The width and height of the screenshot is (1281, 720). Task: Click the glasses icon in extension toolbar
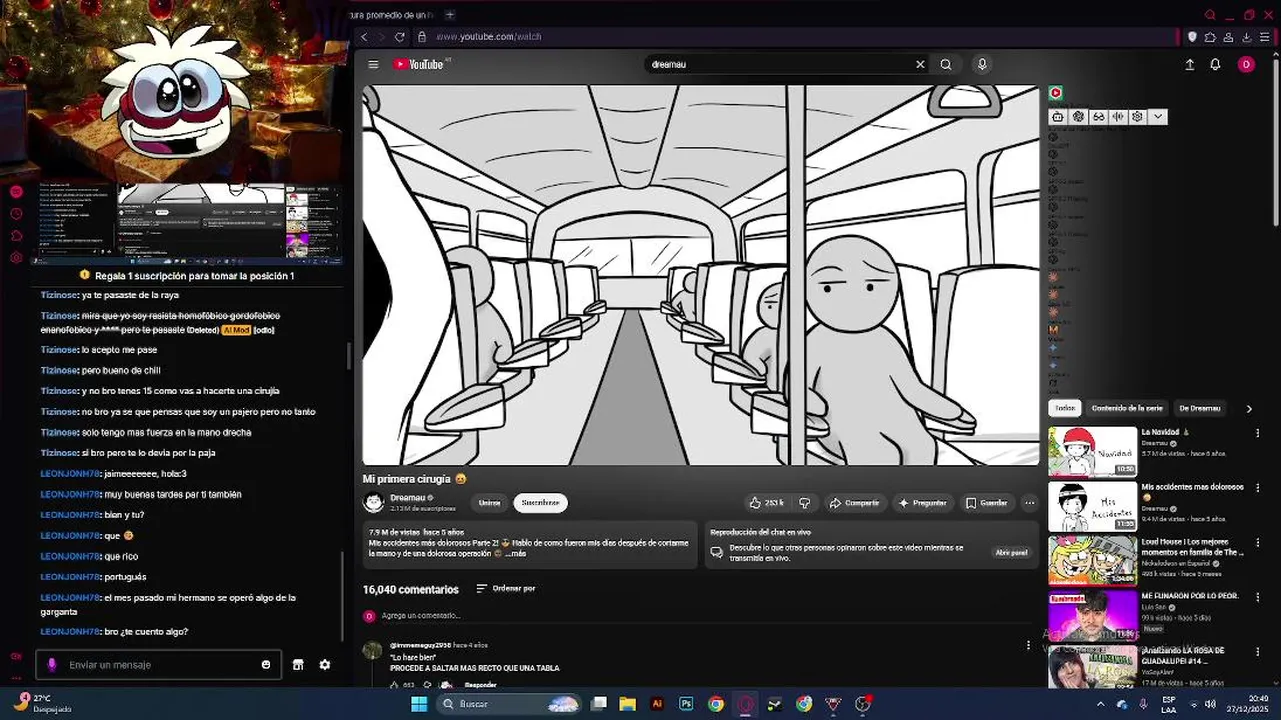click(1098, 117)
